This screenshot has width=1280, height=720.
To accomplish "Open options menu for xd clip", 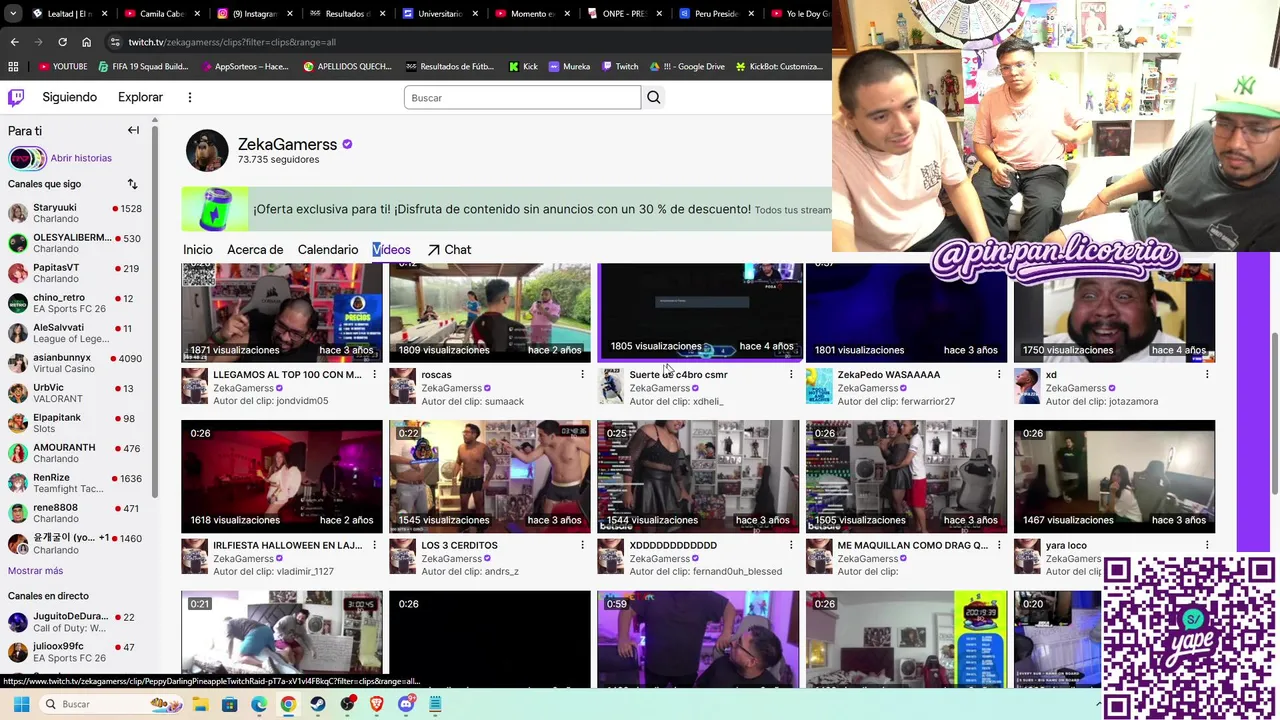I will coord(1206,375).
